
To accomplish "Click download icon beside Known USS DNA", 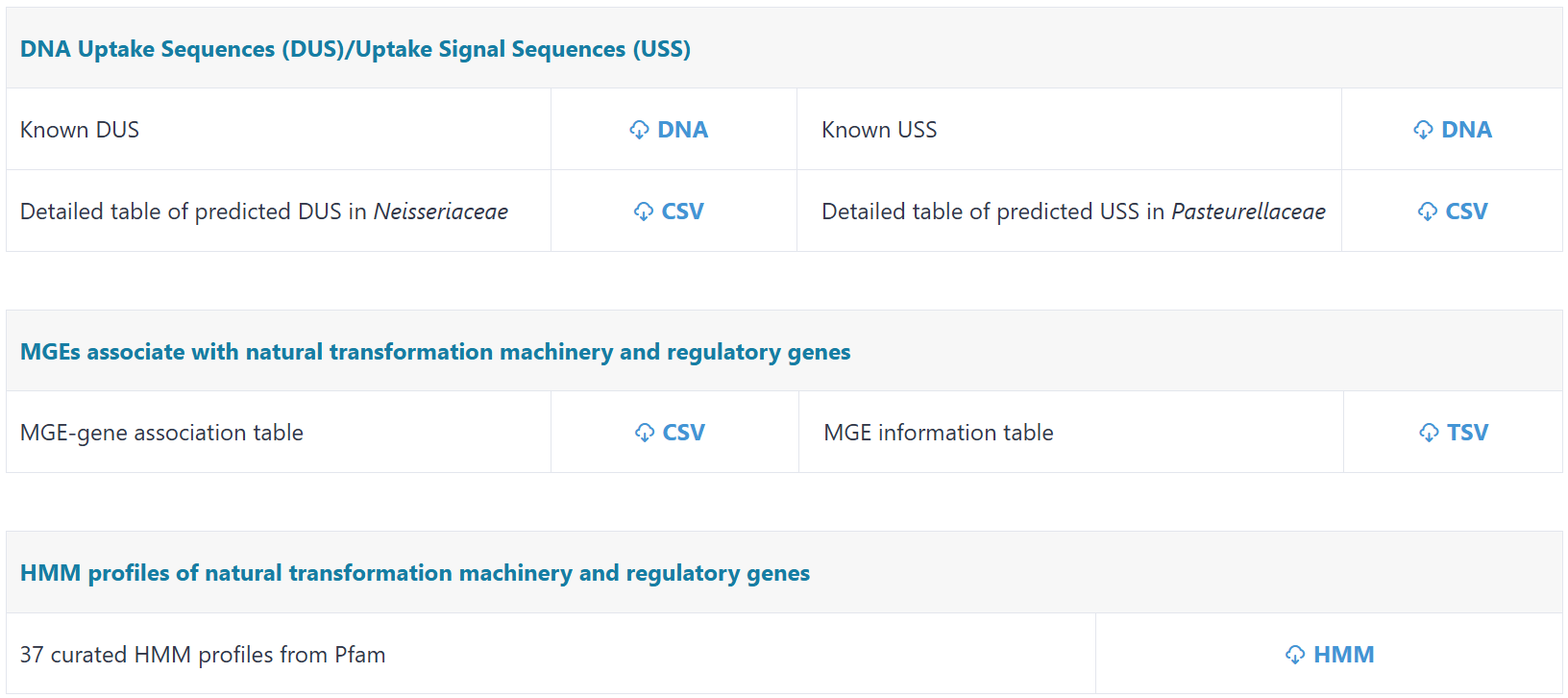I will pyautogui.click(x=1423, y=130).
